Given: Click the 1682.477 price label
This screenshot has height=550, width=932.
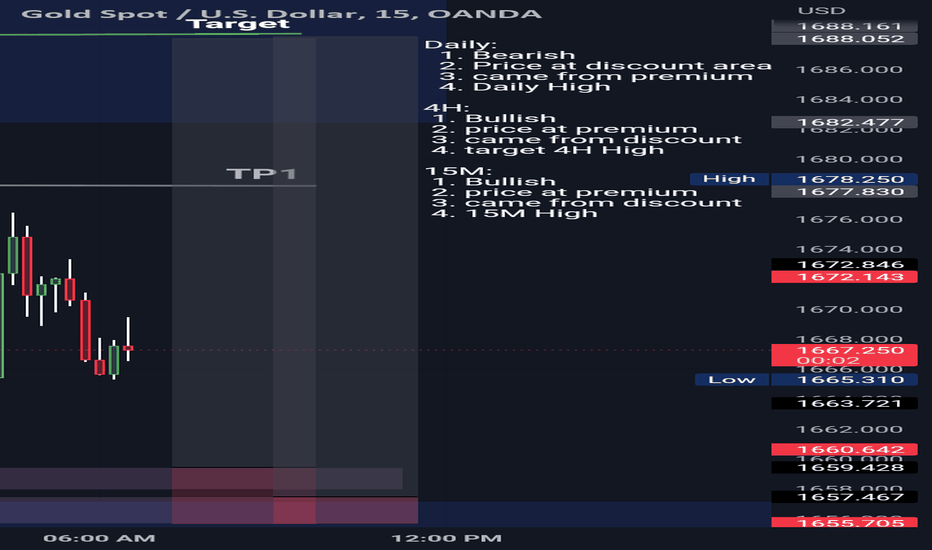Looking at the screenshot, I should point(844,122).
